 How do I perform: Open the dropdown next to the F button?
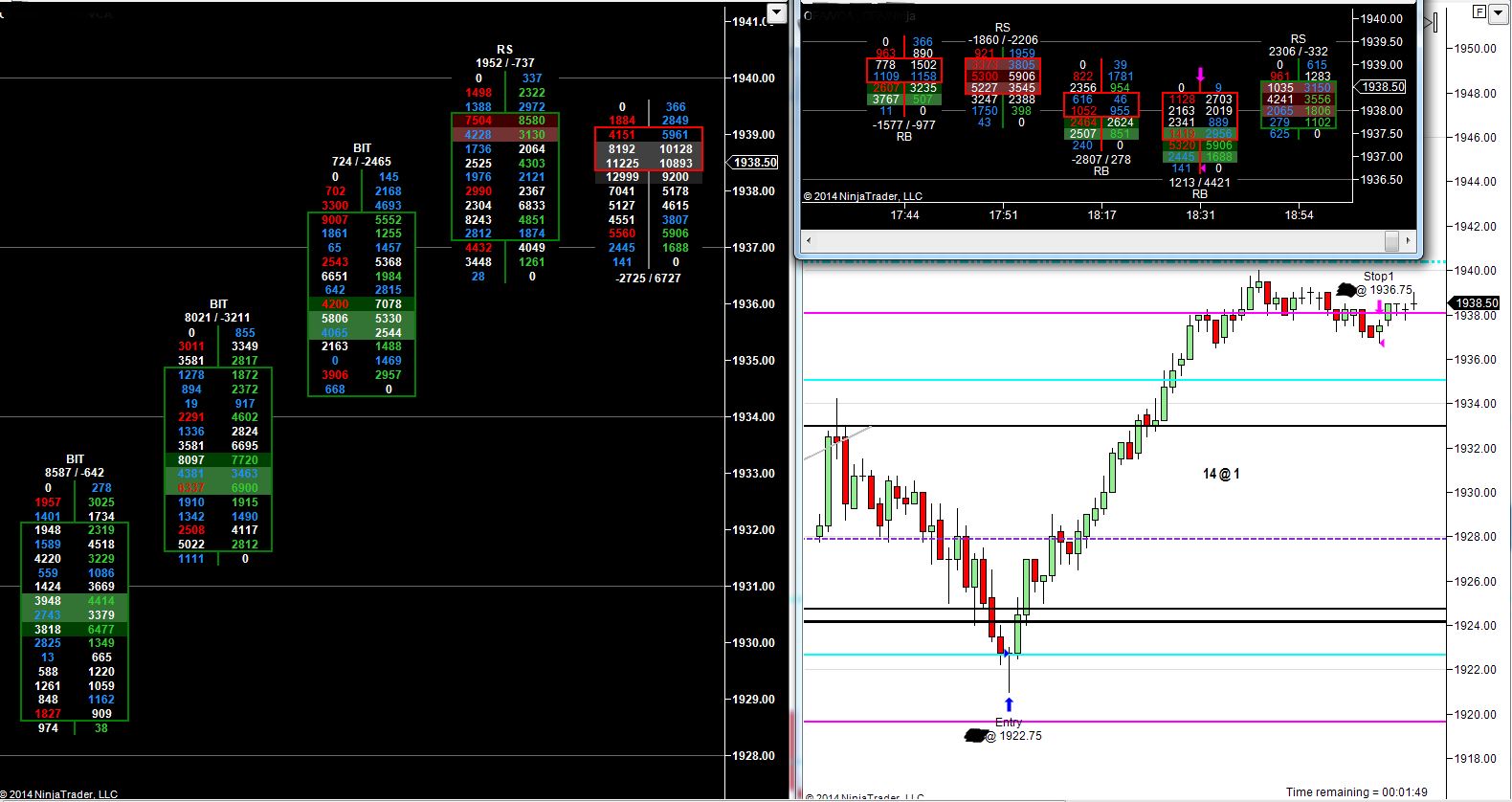(1498, 12)
